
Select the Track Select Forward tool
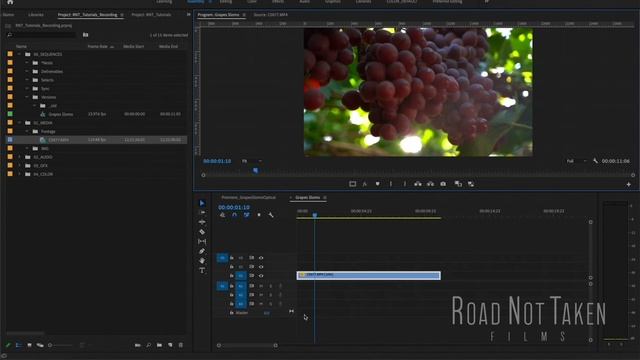[202, 213]
